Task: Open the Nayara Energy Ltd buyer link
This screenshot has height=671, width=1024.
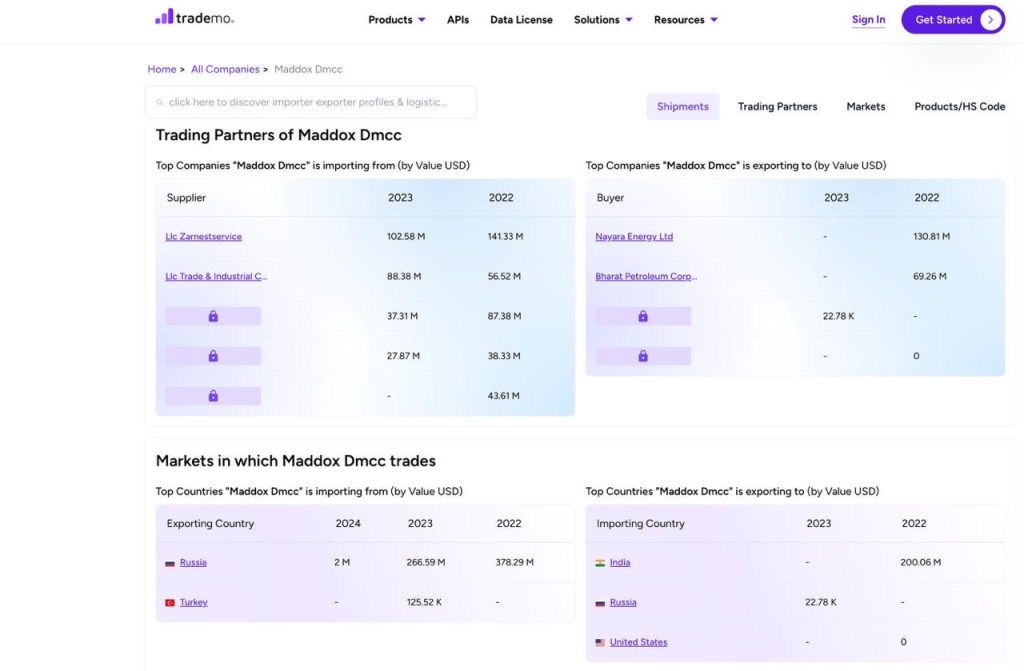Action: point(634,237)
